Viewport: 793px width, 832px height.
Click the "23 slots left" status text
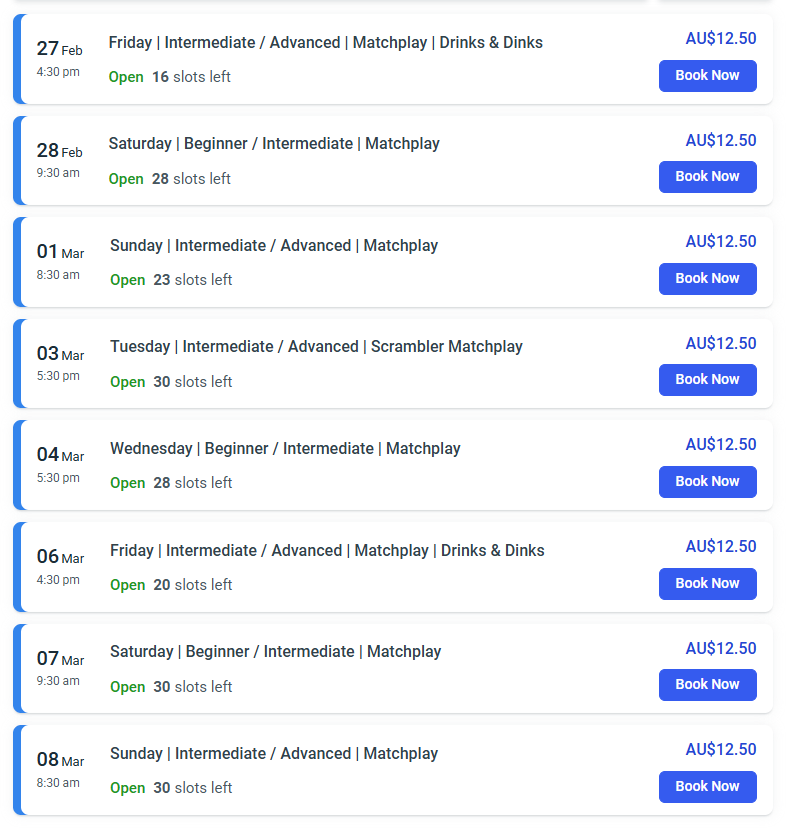[192, 280]
